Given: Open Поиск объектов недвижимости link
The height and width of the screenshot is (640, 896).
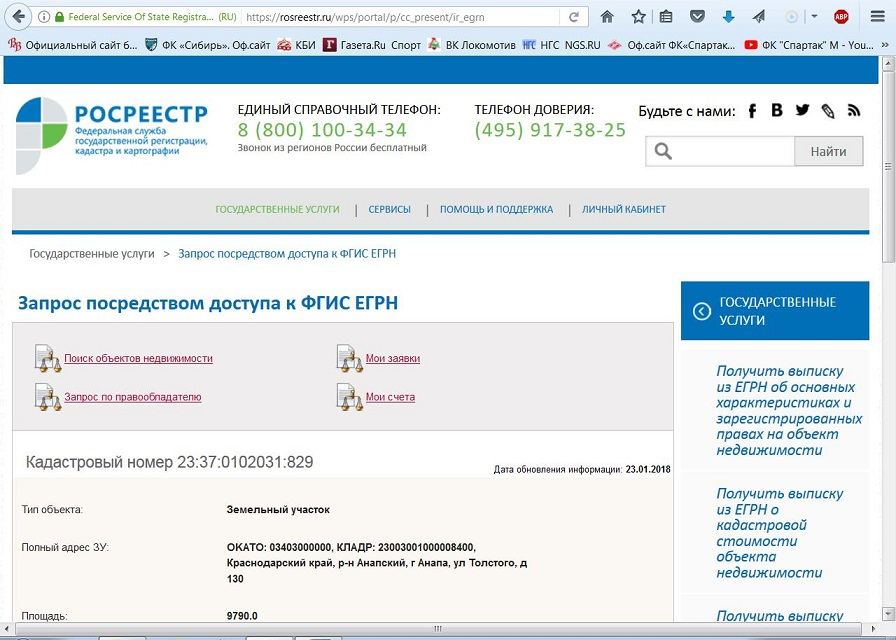Looking at the screenshot, I should pos(138,358).
